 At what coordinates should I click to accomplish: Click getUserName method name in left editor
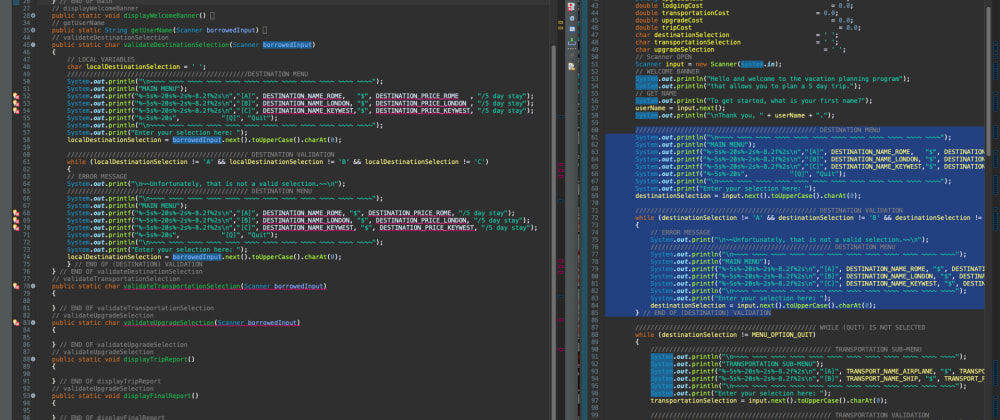[150, 30]
